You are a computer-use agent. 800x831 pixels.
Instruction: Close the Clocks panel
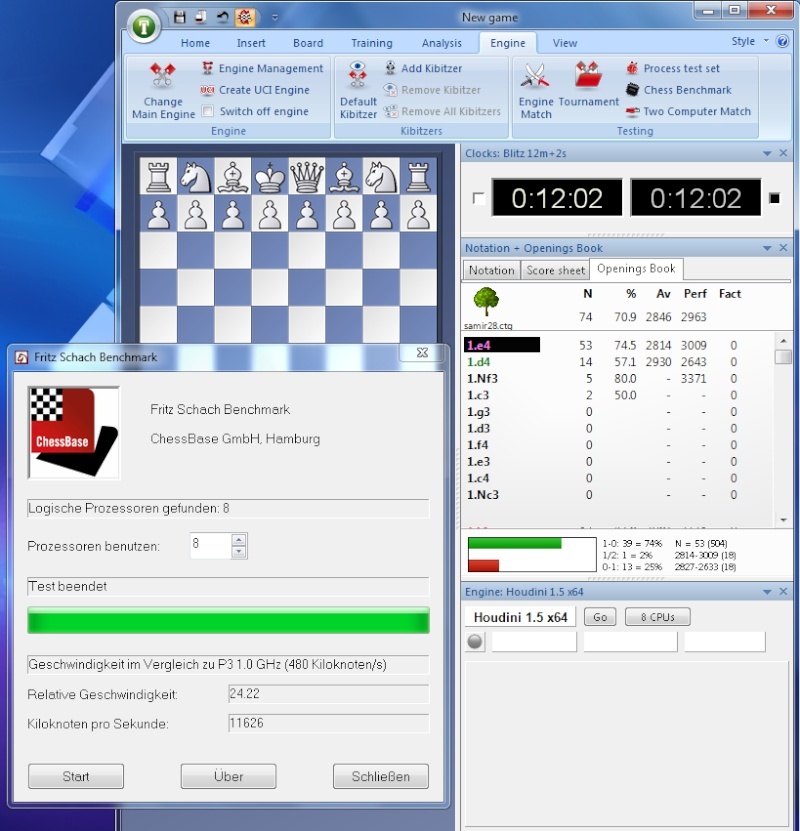784,153
